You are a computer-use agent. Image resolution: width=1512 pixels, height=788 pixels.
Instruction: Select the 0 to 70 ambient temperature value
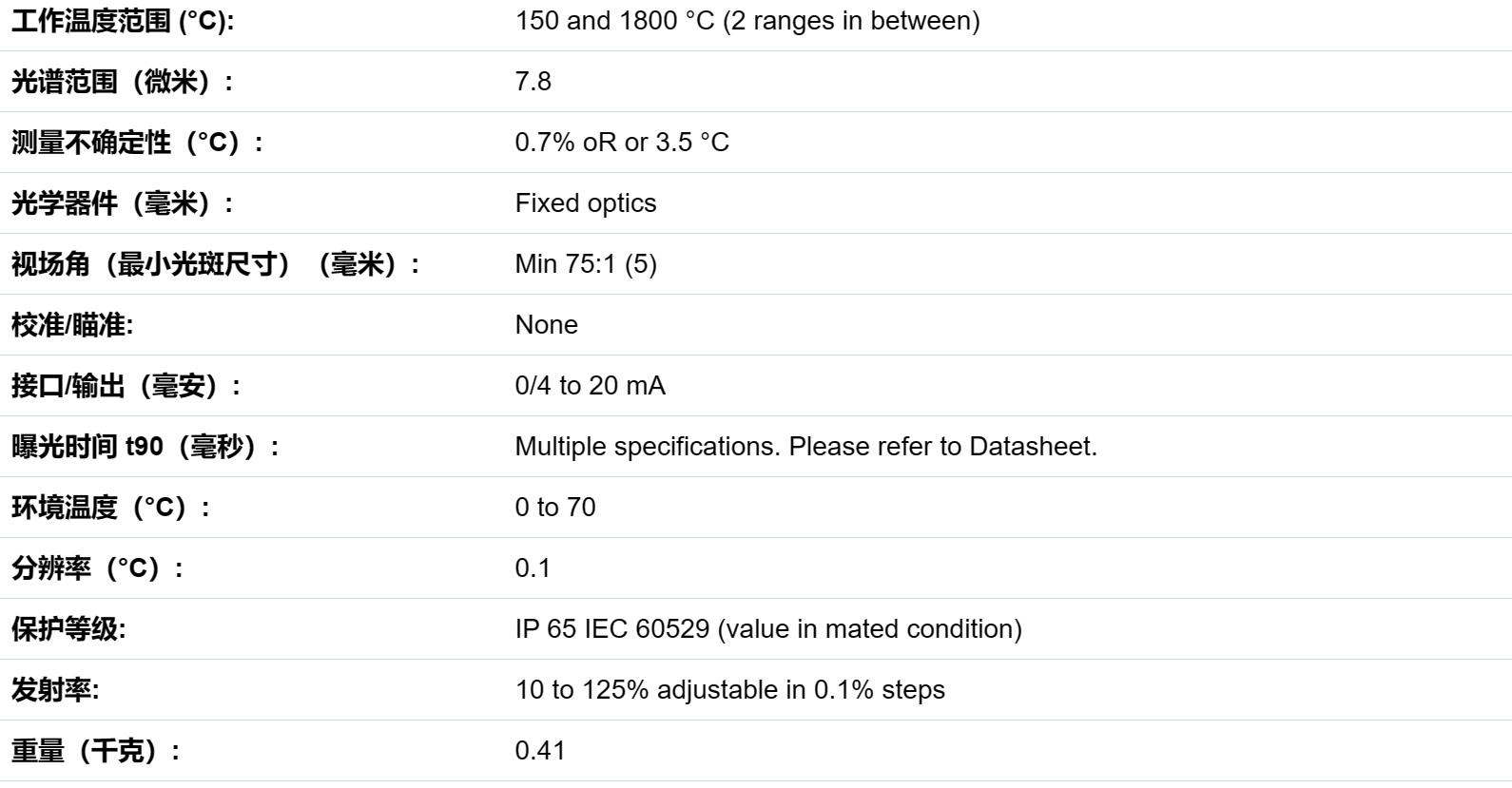[x=555, y=508]
